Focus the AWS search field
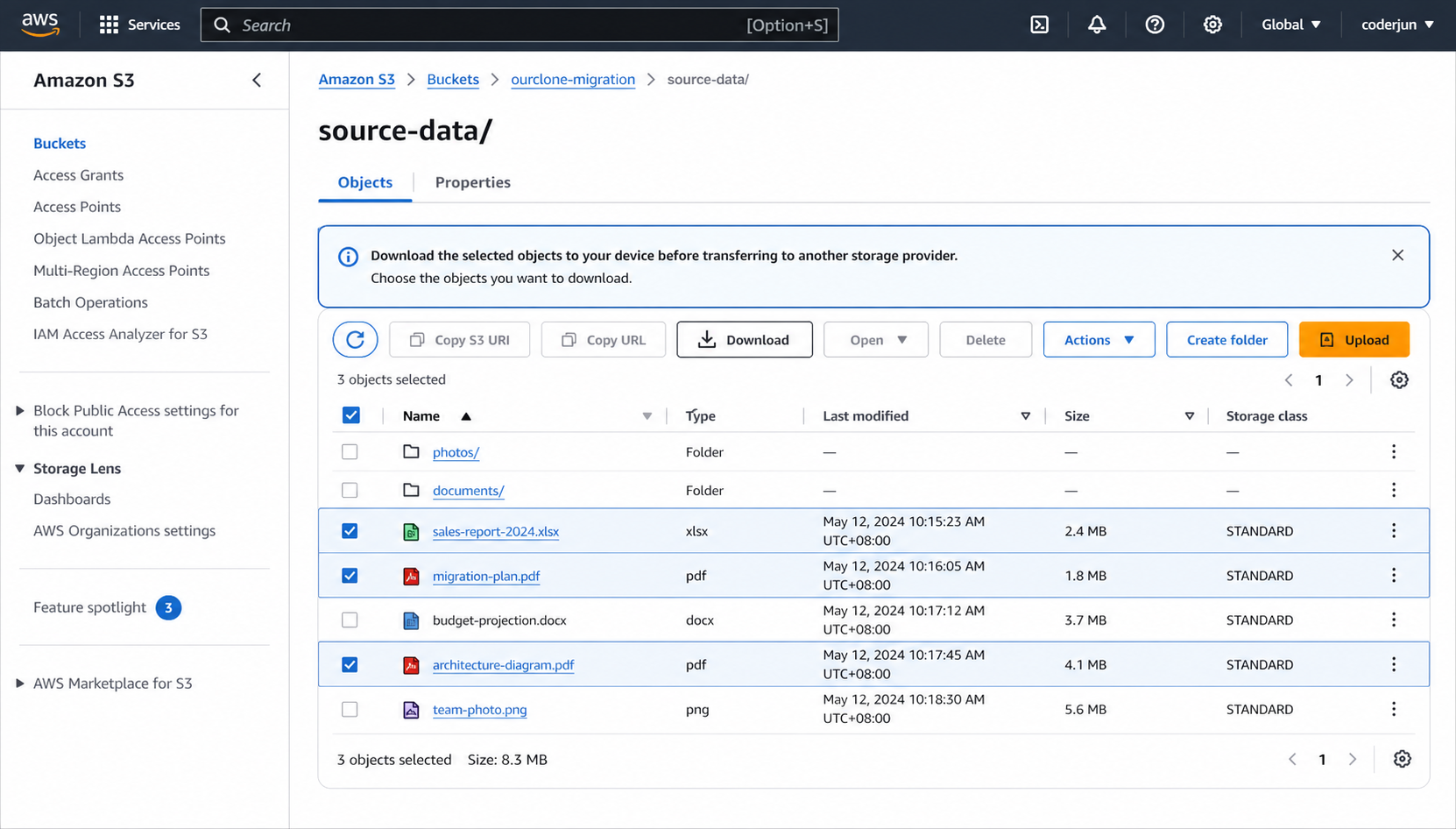This screenshot has height=829, width=1456. (x=519, y=25)
